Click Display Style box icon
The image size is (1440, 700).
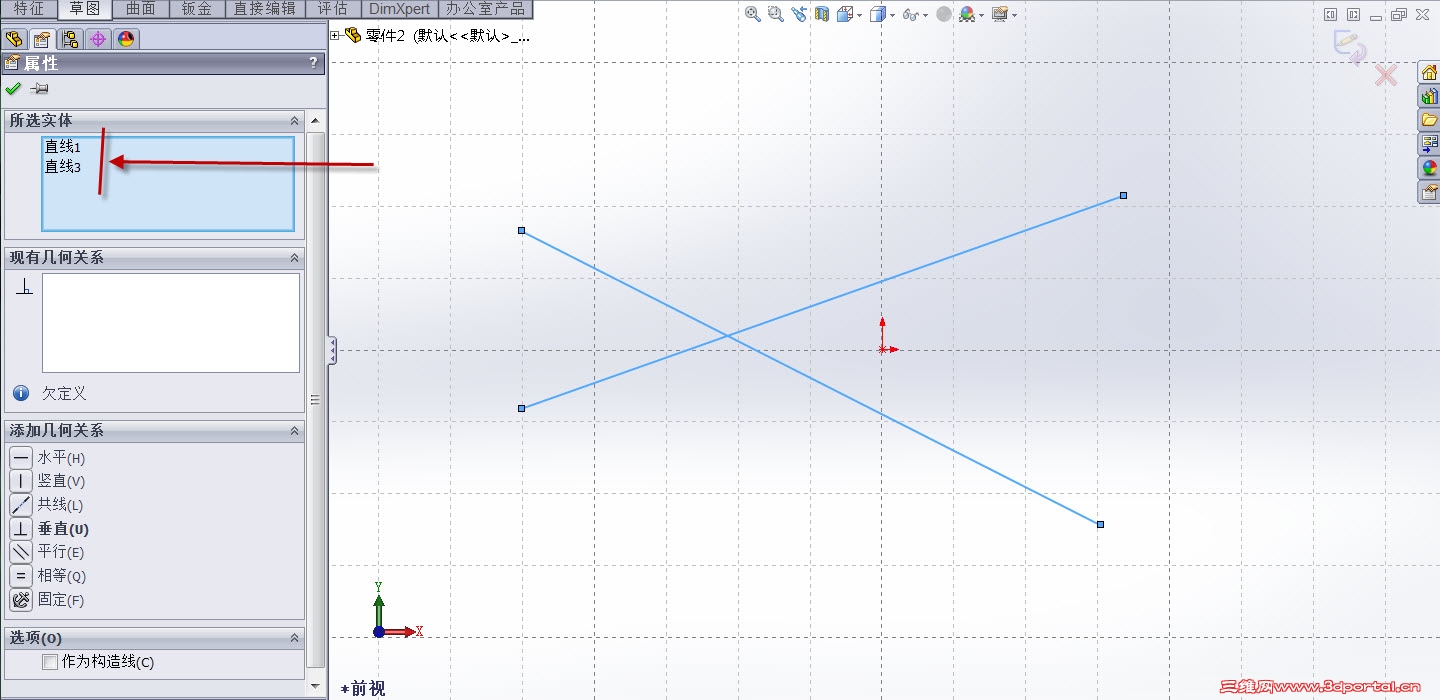(877, 14)
